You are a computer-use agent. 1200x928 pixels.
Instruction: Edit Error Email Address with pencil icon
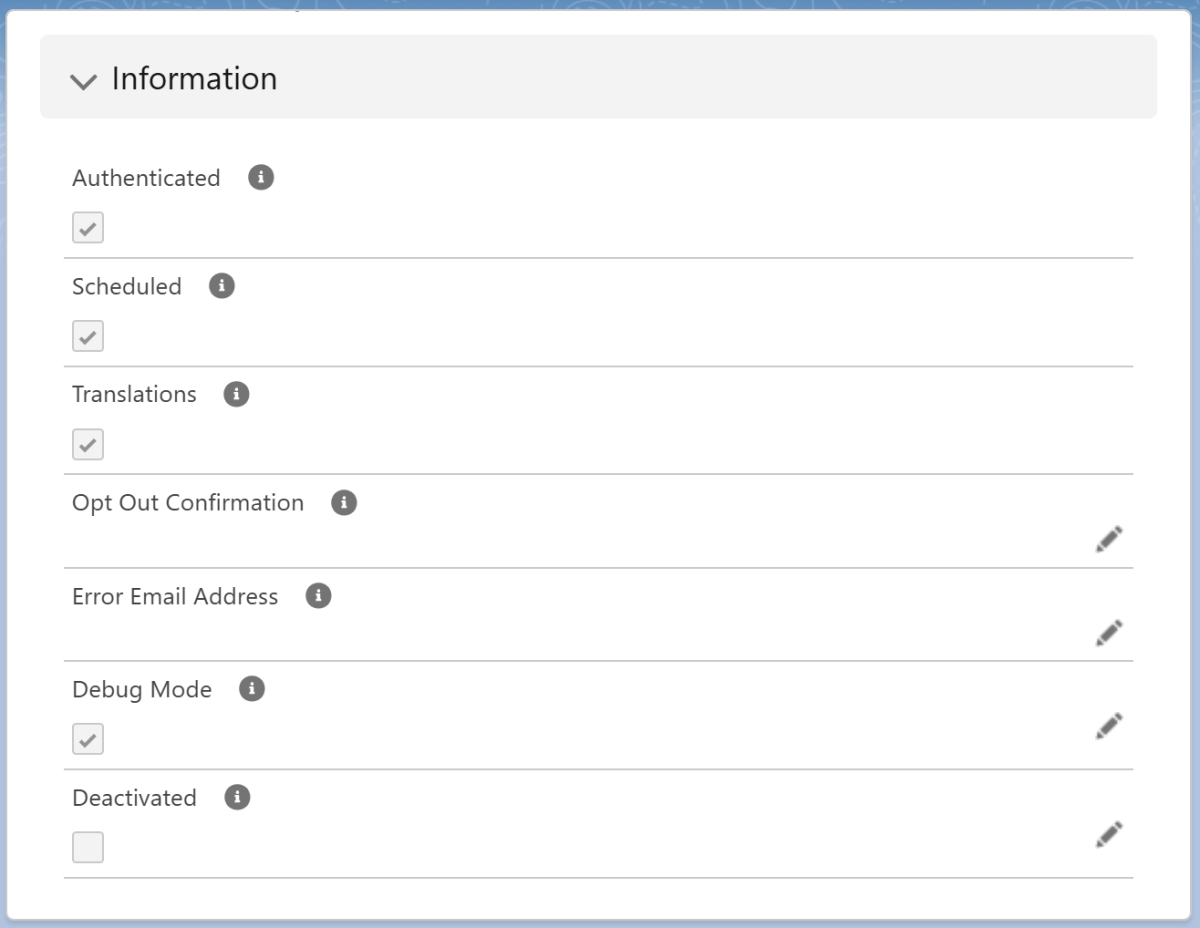point(1108,633)
